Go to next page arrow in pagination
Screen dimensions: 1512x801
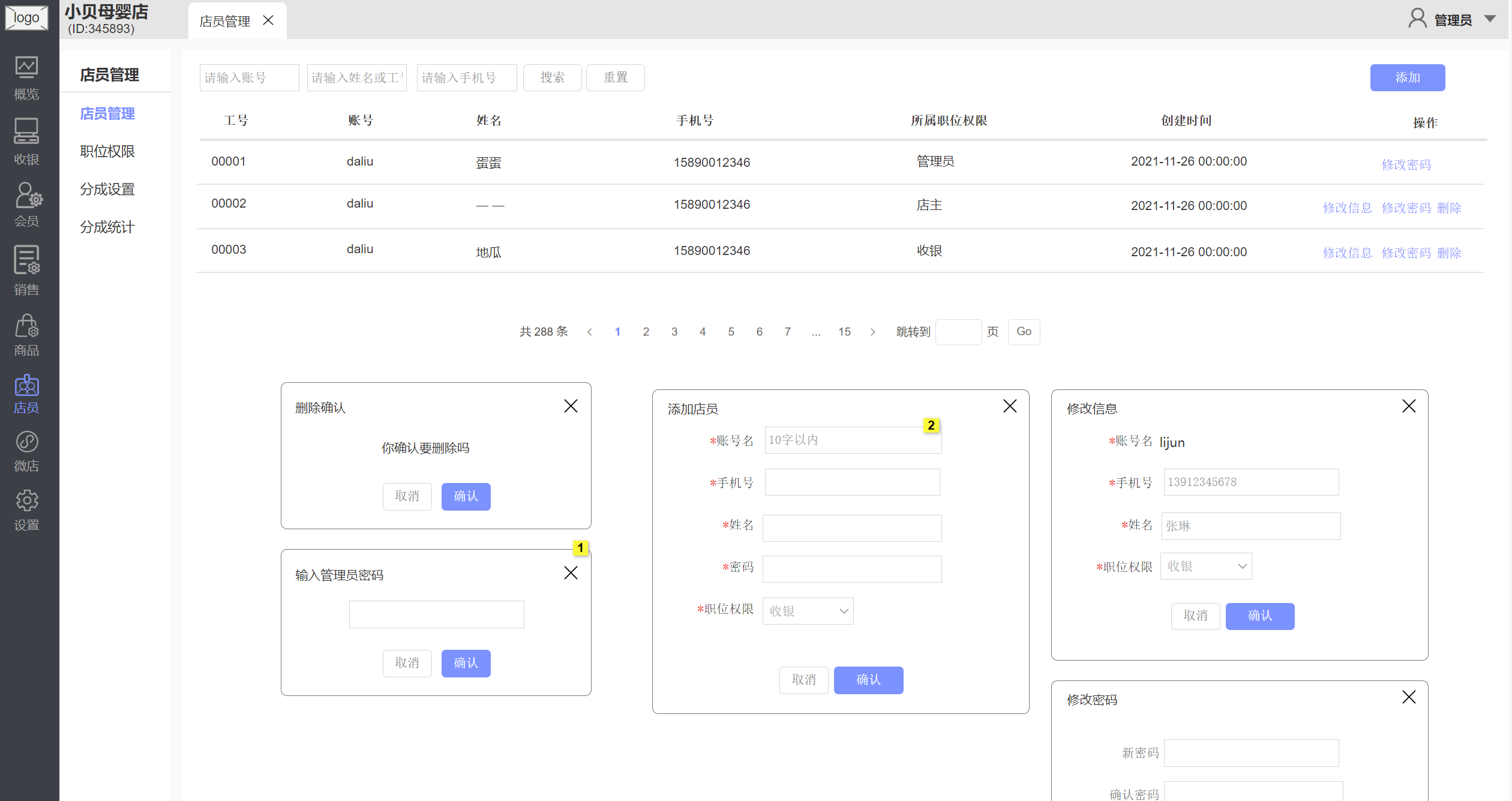[872, 332]
